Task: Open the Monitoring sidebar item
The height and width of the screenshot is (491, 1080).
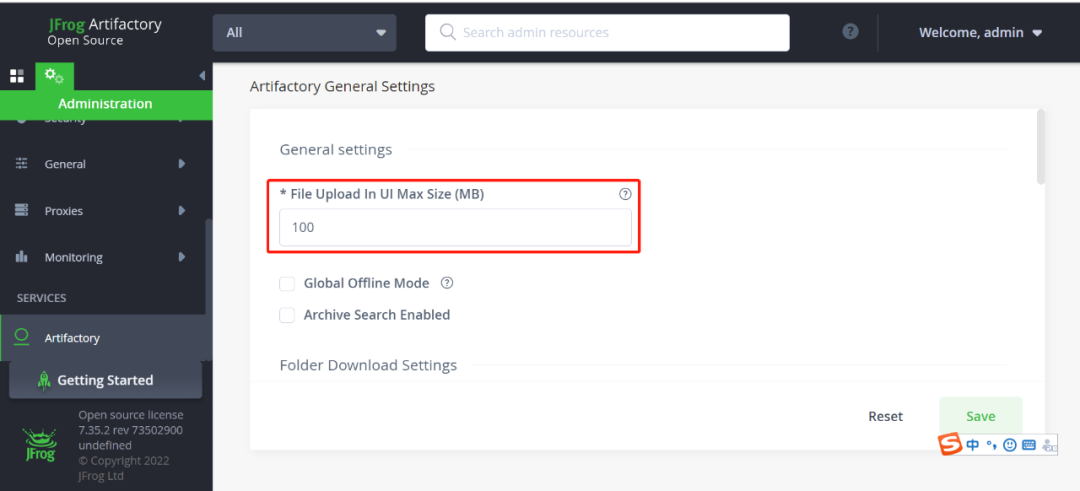Action: pos(73,257)
